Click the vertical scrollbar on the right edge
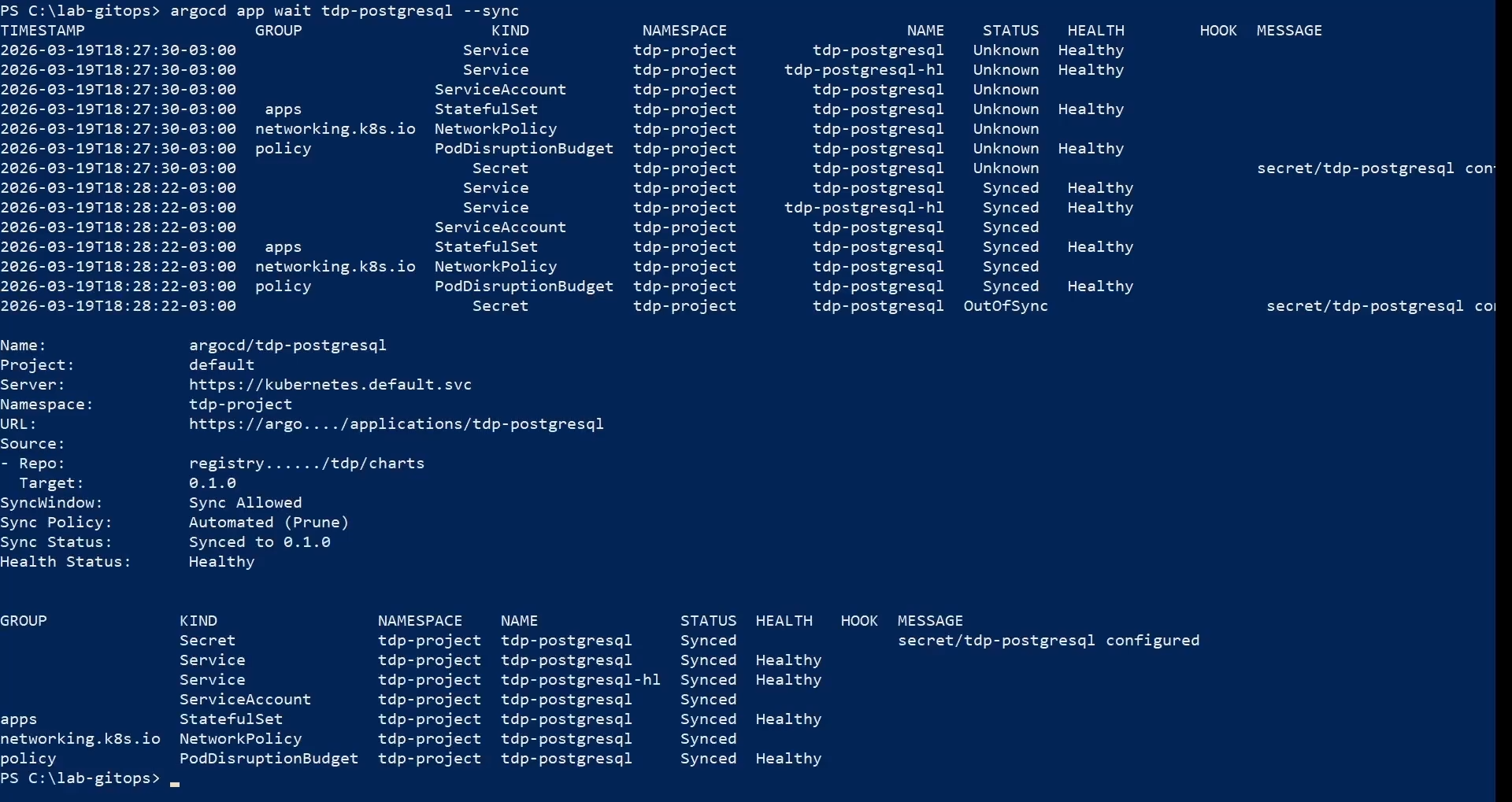 click(x=1503, y=394)
